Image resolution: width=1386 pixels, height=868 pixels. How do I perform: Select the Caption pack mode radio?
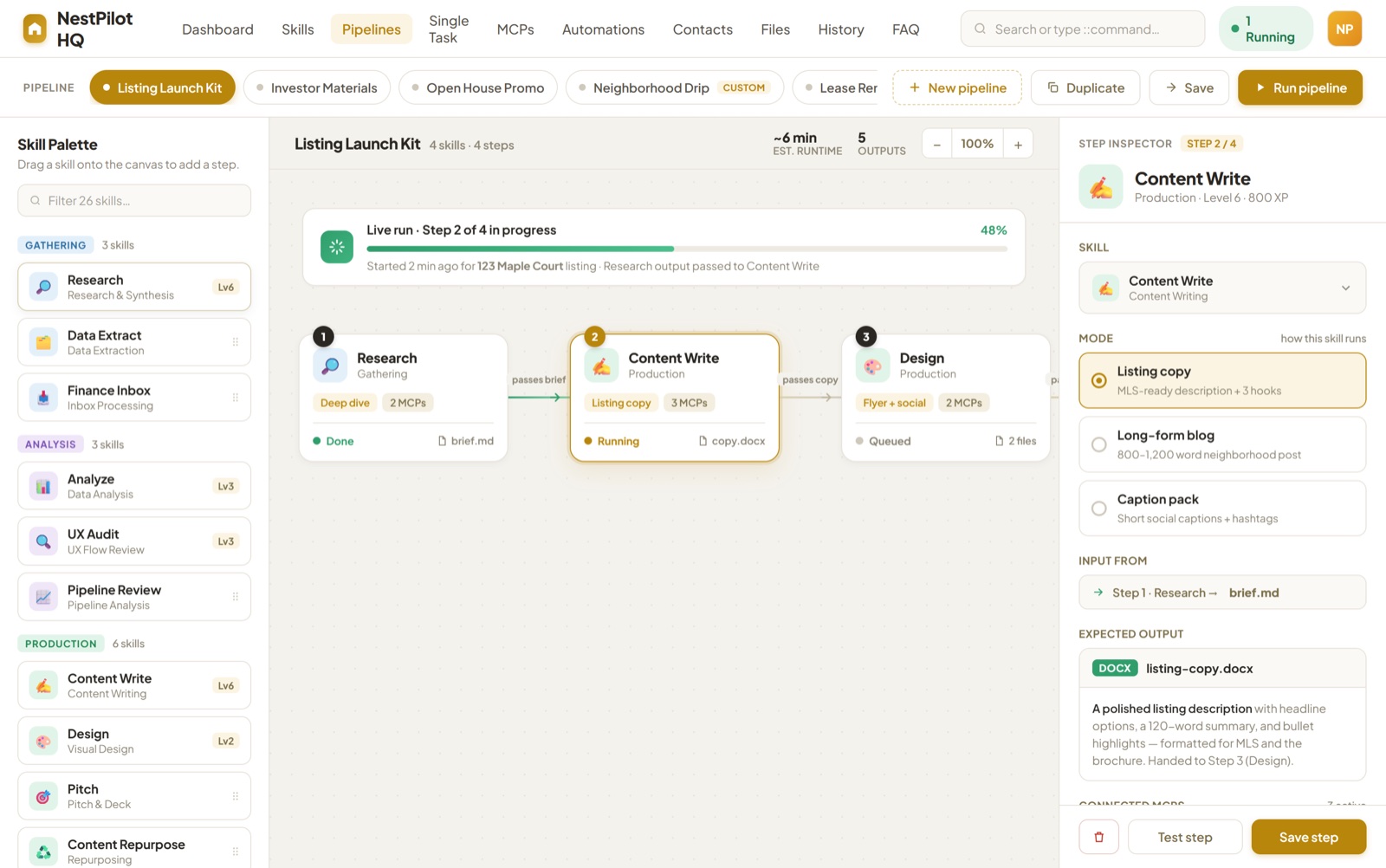1099,508
